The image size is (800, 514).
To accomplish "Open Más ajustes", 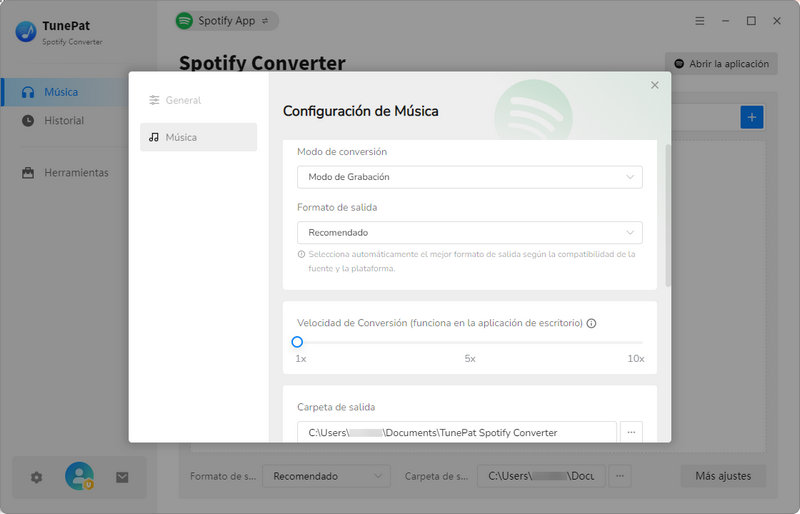I will pyautogui.click(x=723, y=476).
